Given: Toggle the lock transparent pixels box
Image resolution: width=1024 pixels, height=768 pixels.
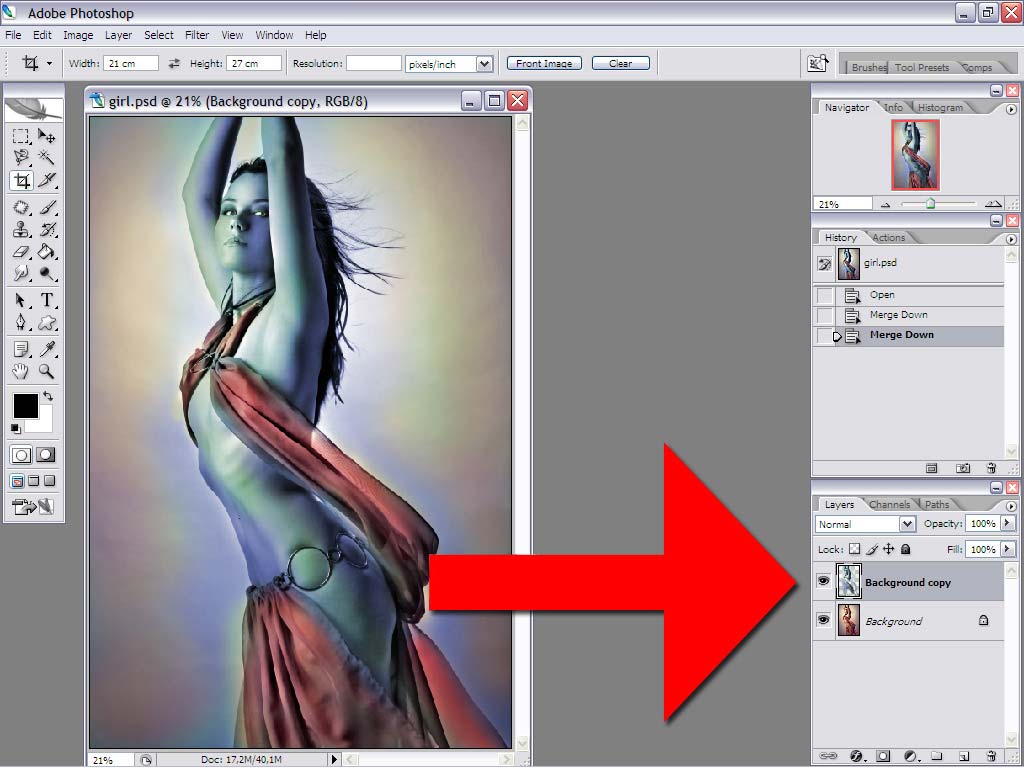Looking at the screenshot, I should pyautogui.click(x=854, y=549).
